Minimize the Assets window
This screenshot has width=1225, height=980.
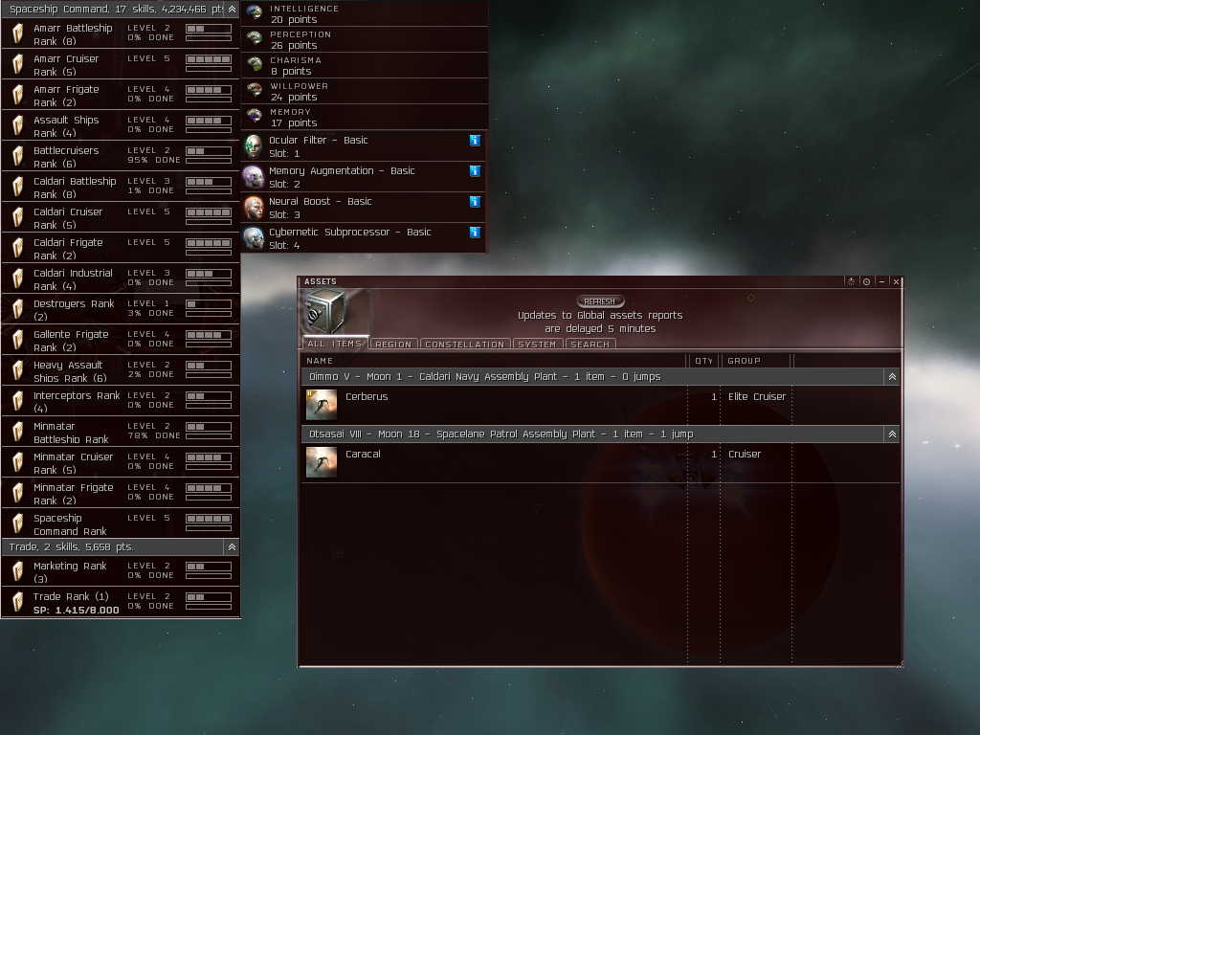click(x=881, y=281)
